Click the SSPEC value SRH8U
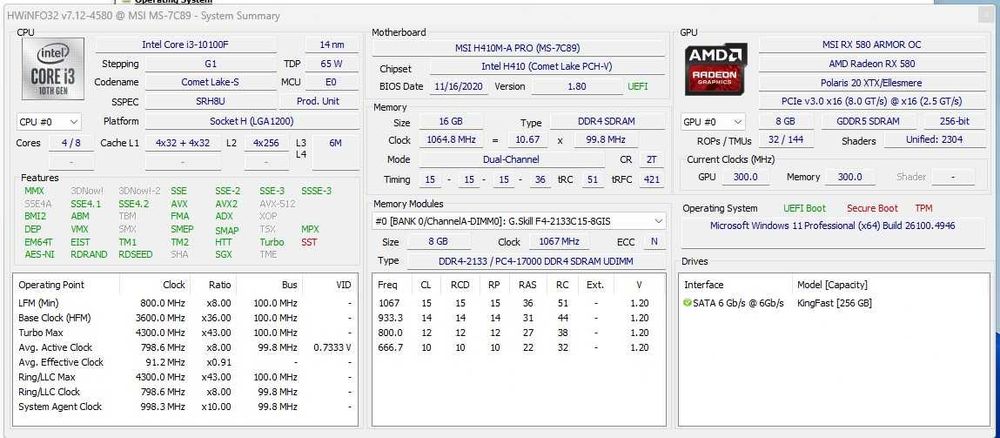 tap(210, 101)
